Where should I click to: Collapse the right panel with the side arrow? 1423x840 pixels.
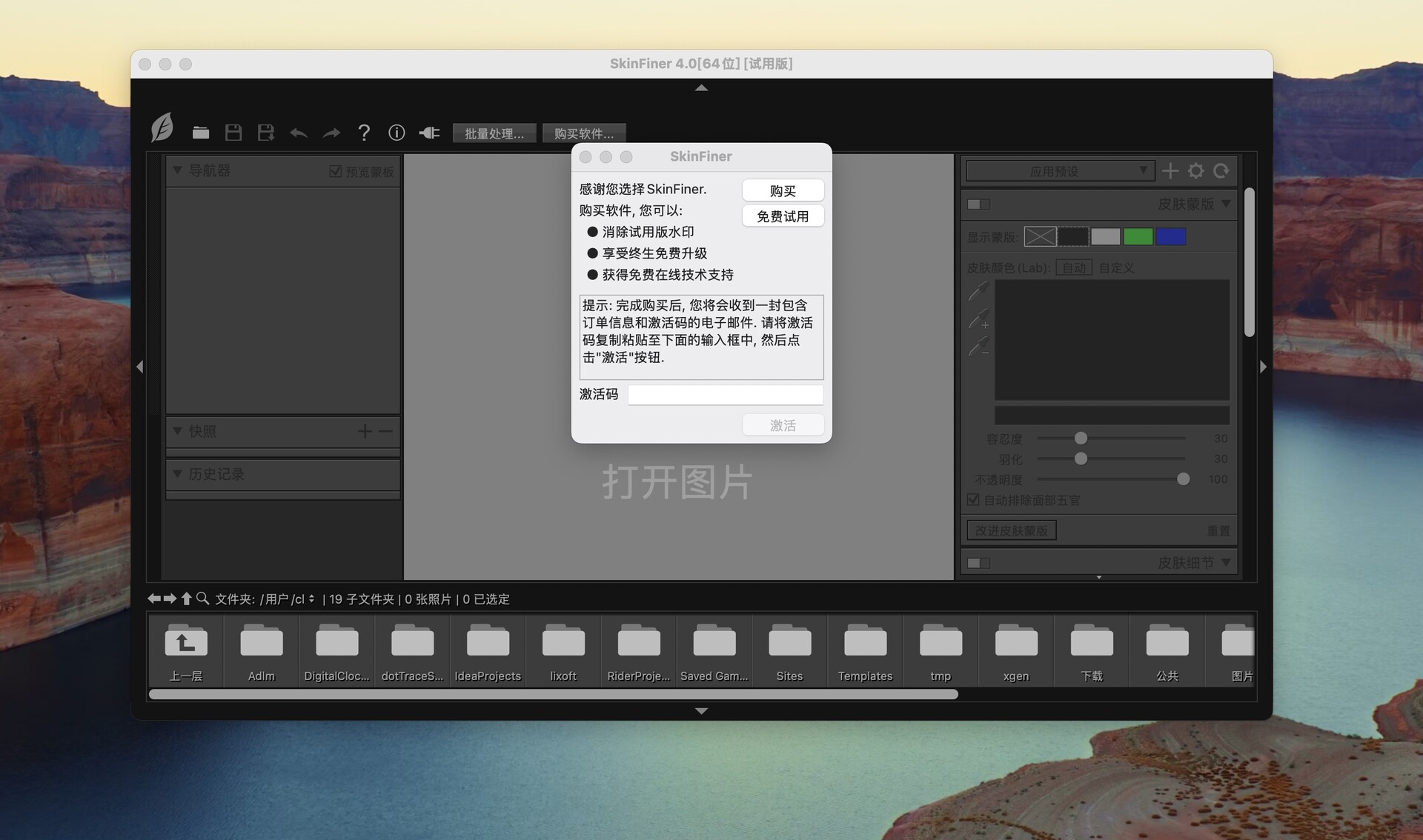coord(1264,367)
